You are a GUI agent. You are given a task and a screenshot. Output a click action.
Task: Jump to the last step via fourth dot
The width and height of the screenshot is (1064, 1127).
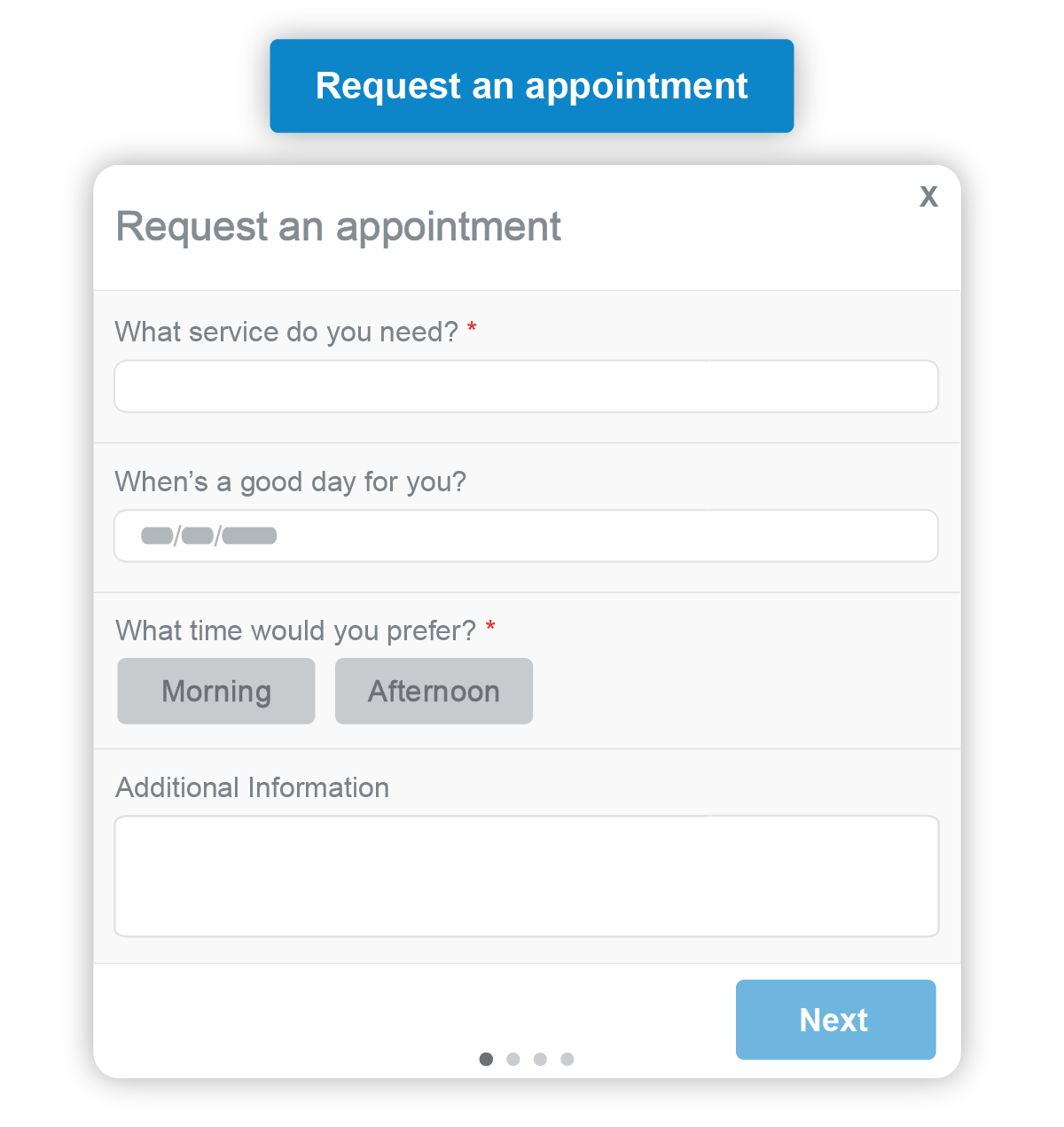click(567, 1060)
